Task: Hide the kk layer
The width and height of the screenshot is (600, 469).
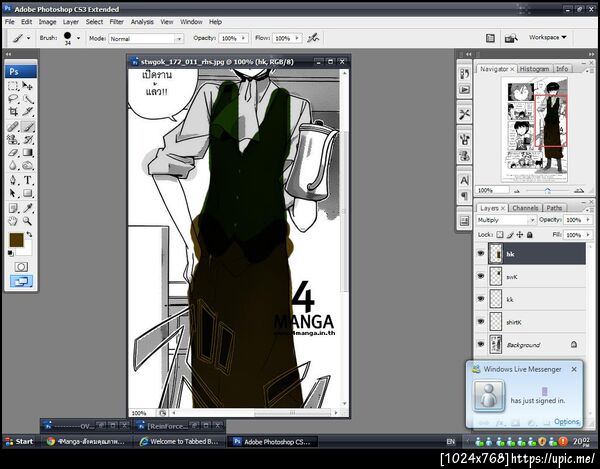Action: (481, 299)
